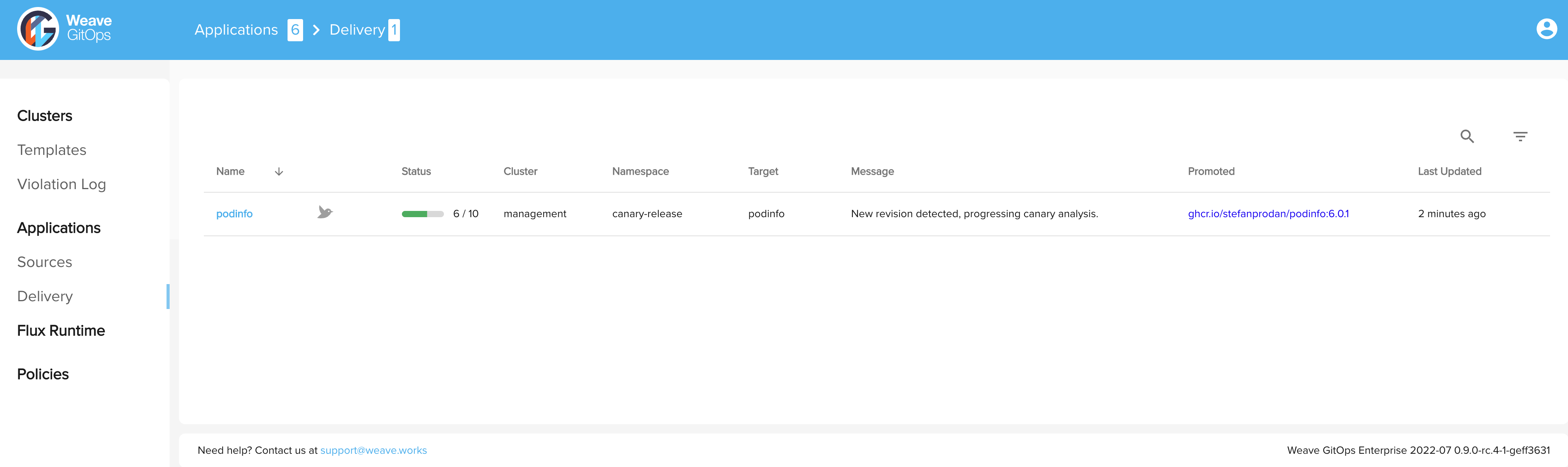Click the Delivery count badge 1

[x=394, y=30]
